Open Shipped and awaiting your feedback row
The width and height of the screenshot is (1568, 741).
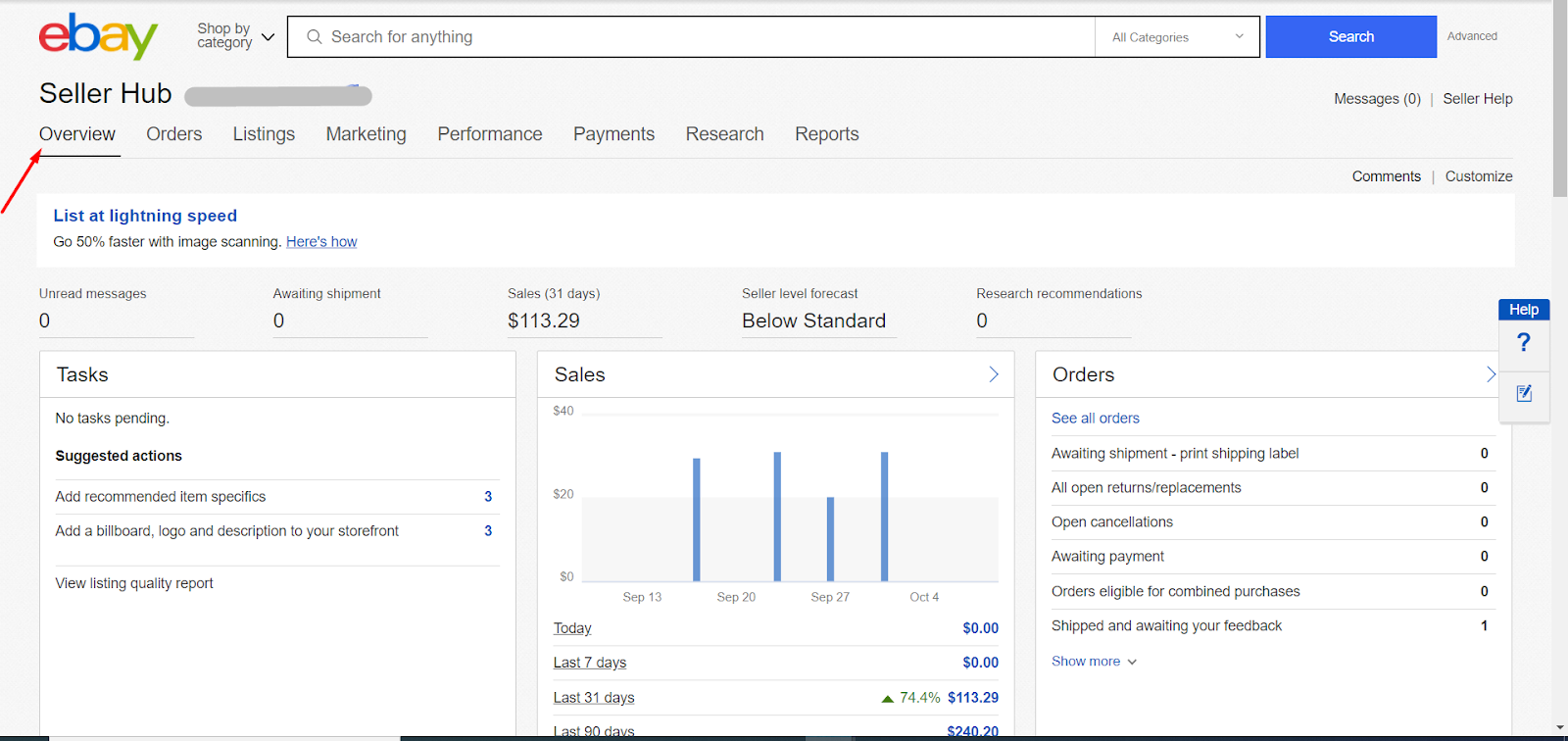[1273, 626]
